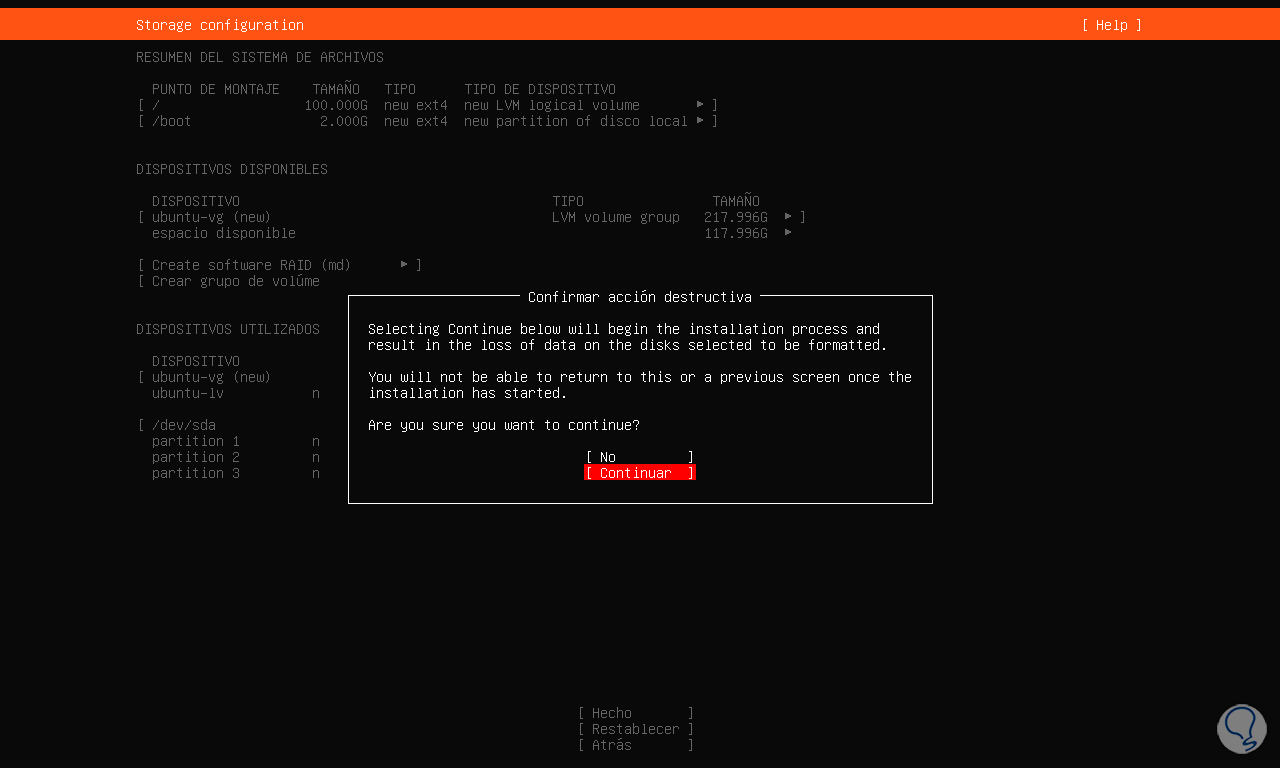Click the "RESUMEN DEL SISTEMA DE ARCHIVOS" heading
1280x768 pixels.
tap(260, 57)
